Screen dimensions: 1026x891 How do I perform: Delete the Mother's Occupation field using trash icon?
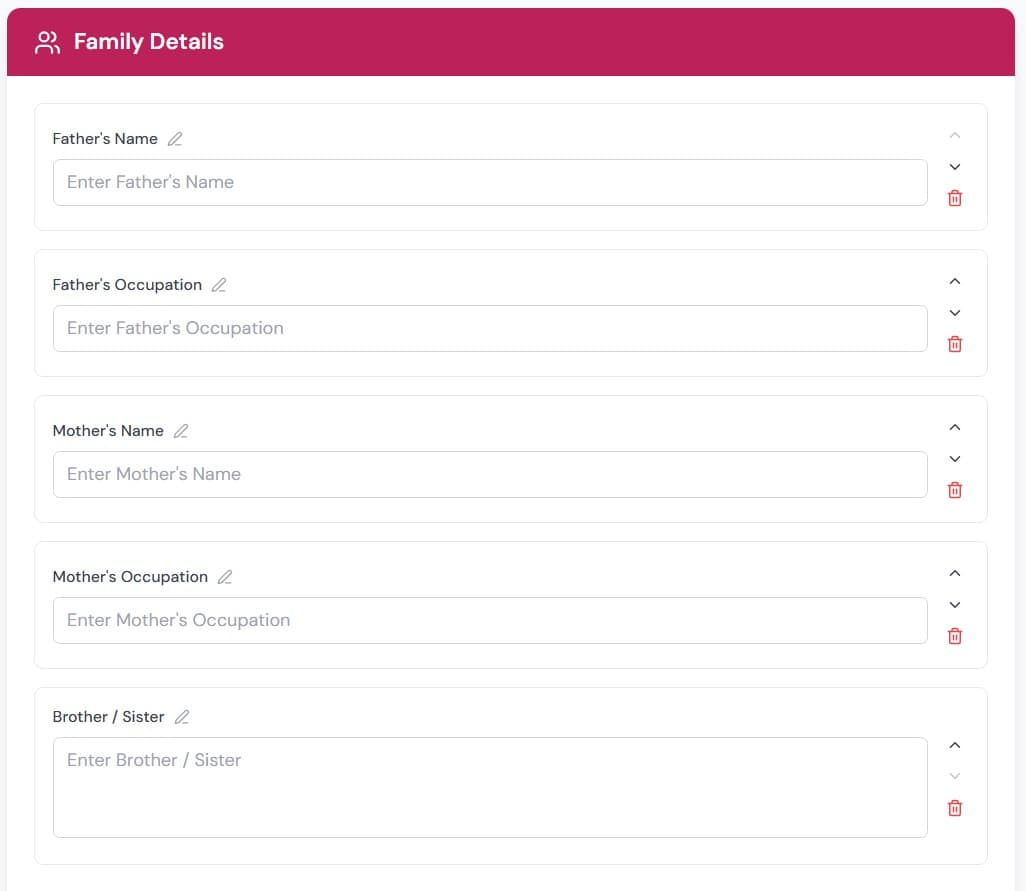coord(955,635)
